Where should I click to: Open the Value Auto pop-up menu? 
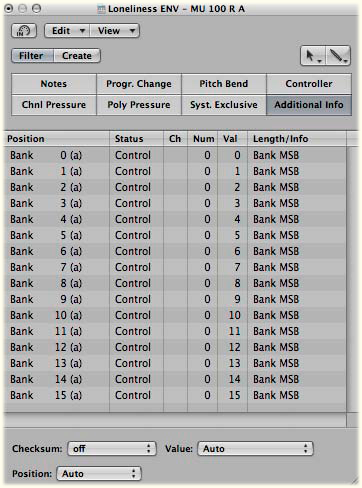coord(255,449)
